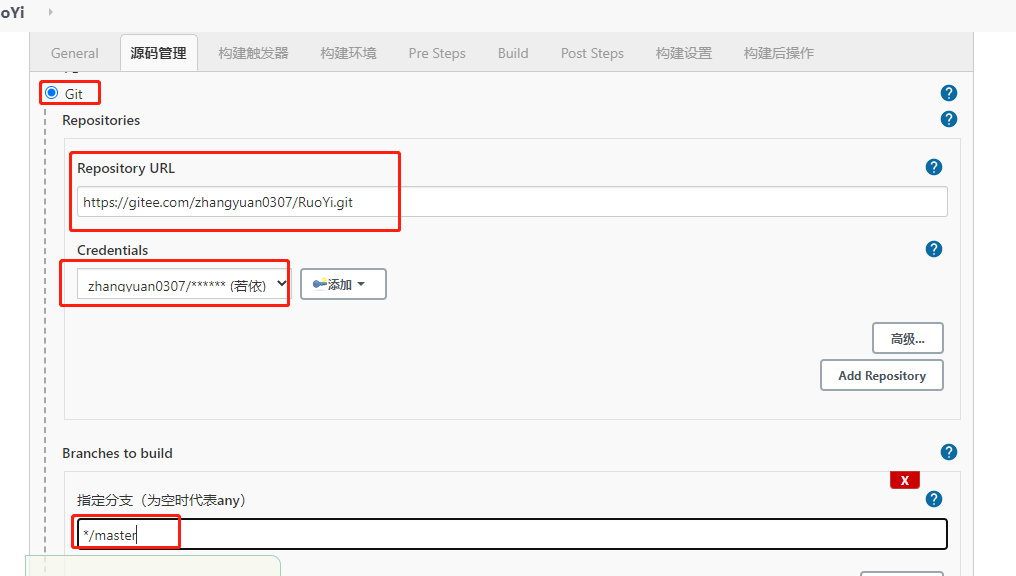Screen dimensions: 1016x576
Task: Click the oYi breadcrumb link
Action: (x=12, y=12)
